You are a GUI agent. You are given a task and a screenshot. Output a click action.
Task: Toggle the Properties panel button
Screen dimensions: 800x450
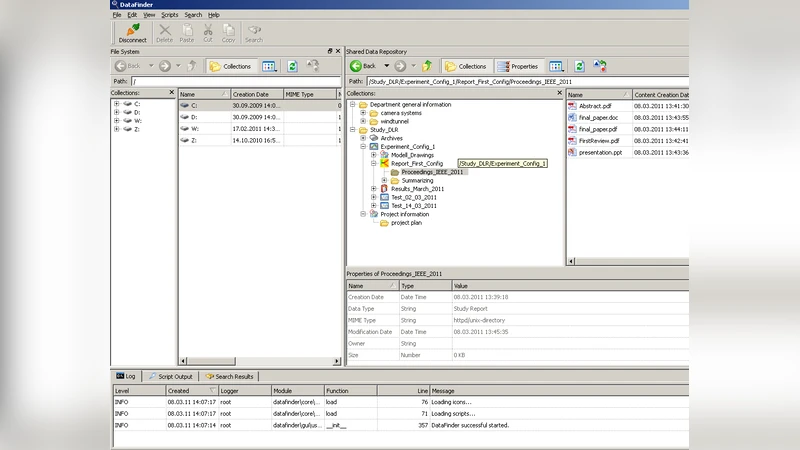click(x=518, y=66)
